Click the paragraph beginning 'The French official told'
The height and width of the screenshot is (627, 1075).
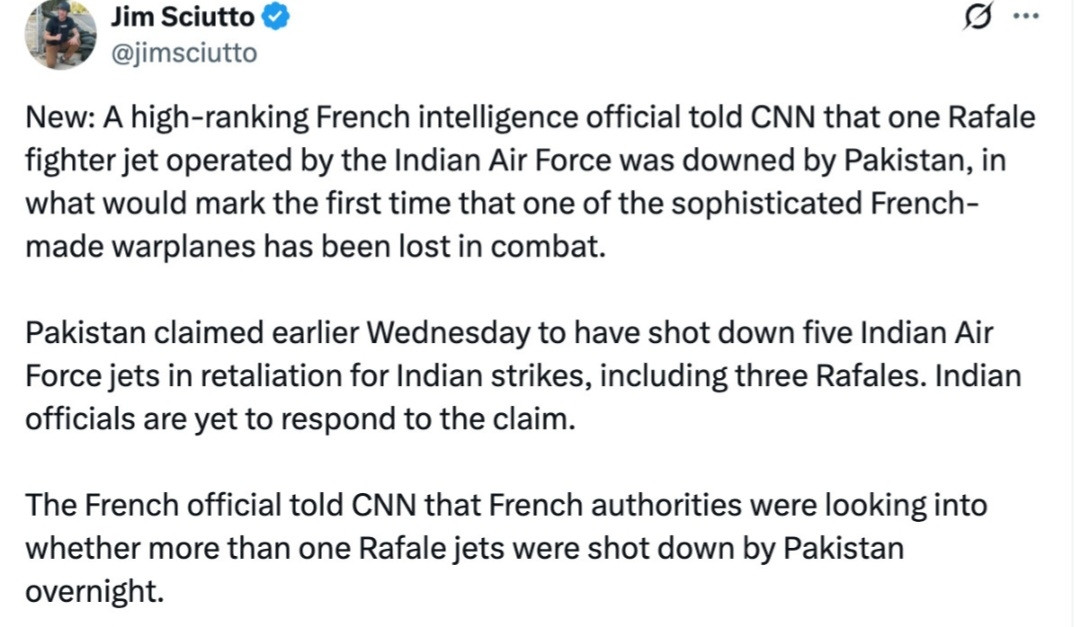tap(506, 548)
